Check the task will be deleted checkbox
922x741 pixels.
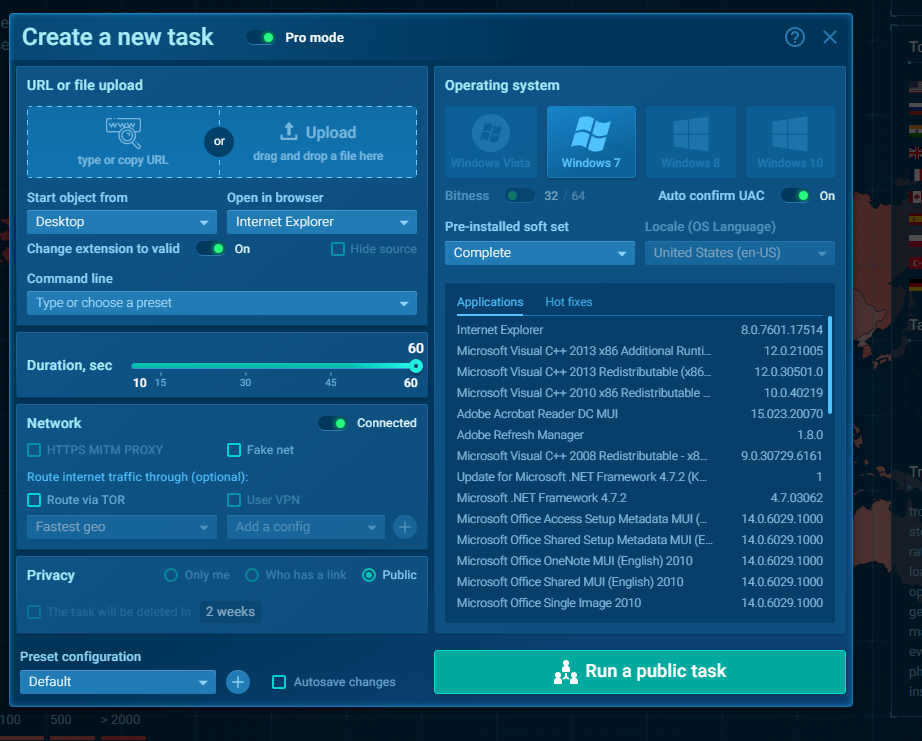pos(34,612)
